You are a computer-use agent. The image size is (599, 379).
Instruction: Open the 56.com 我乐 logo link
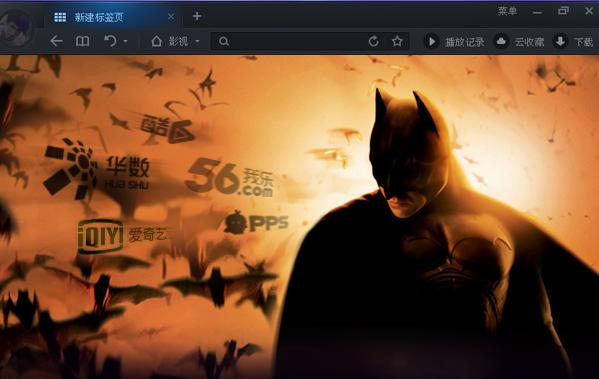(x=230, y=178)
